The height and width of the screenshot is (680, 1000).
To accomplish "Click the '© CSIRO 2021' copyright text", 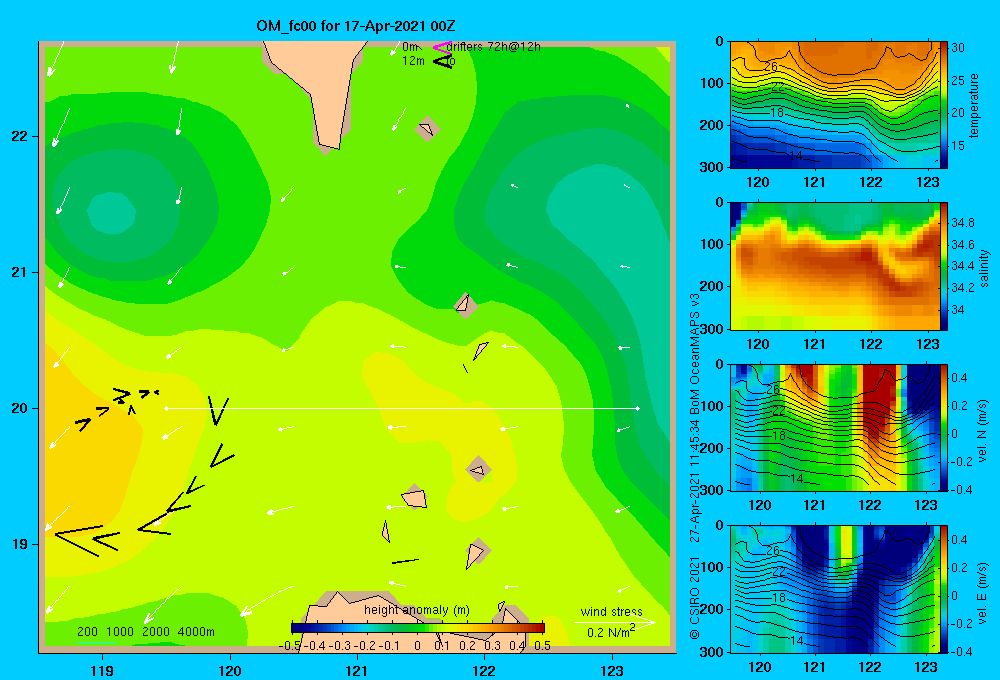I will 695,597.
